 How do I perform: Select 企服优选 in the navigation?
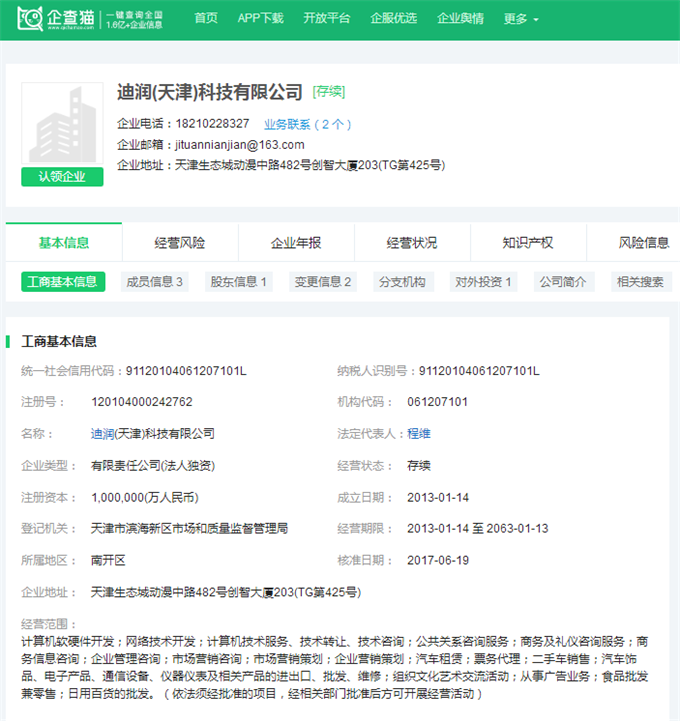coord(394,18)
